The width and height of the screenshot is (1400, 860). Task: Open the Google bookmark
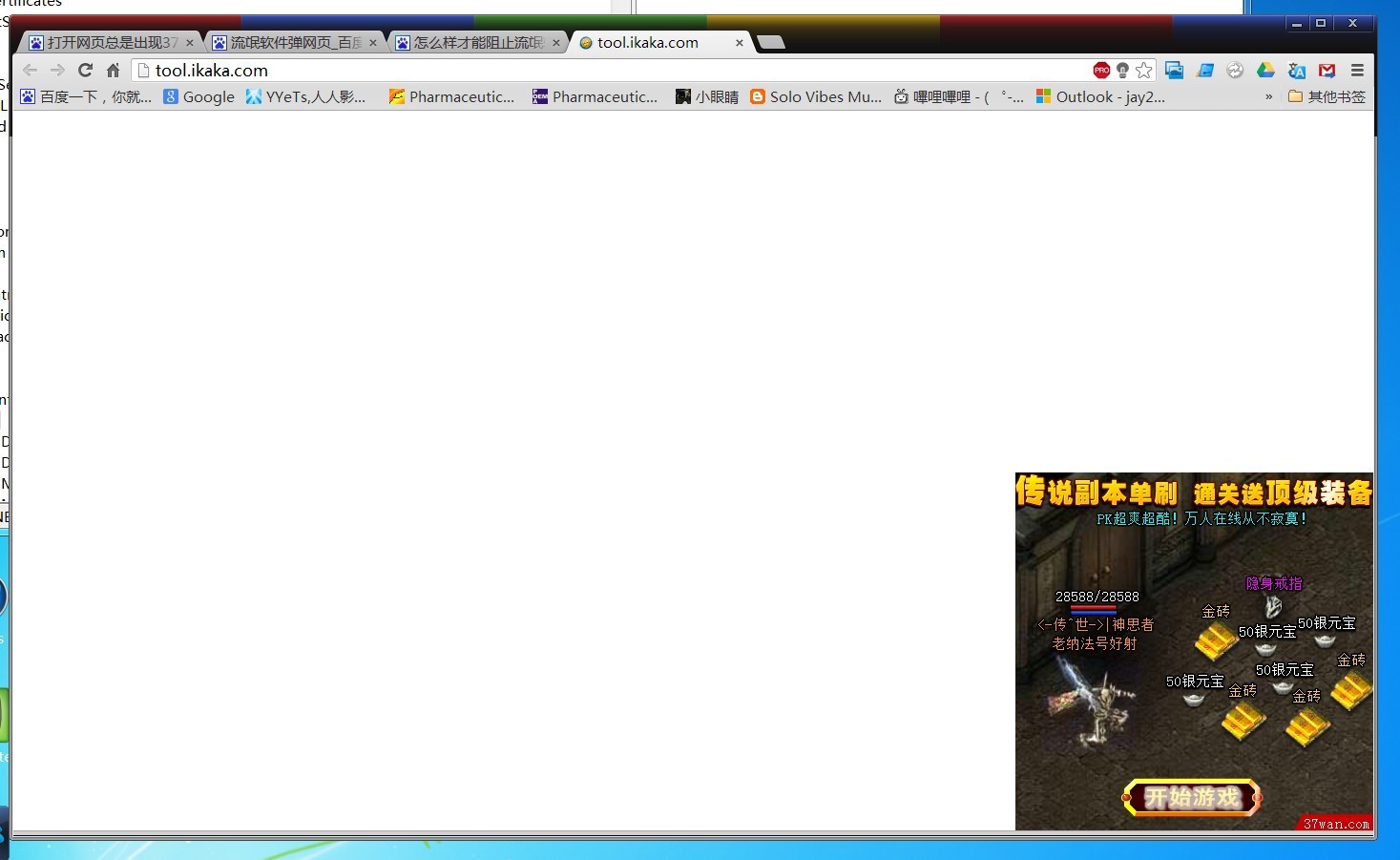point(199,96)
